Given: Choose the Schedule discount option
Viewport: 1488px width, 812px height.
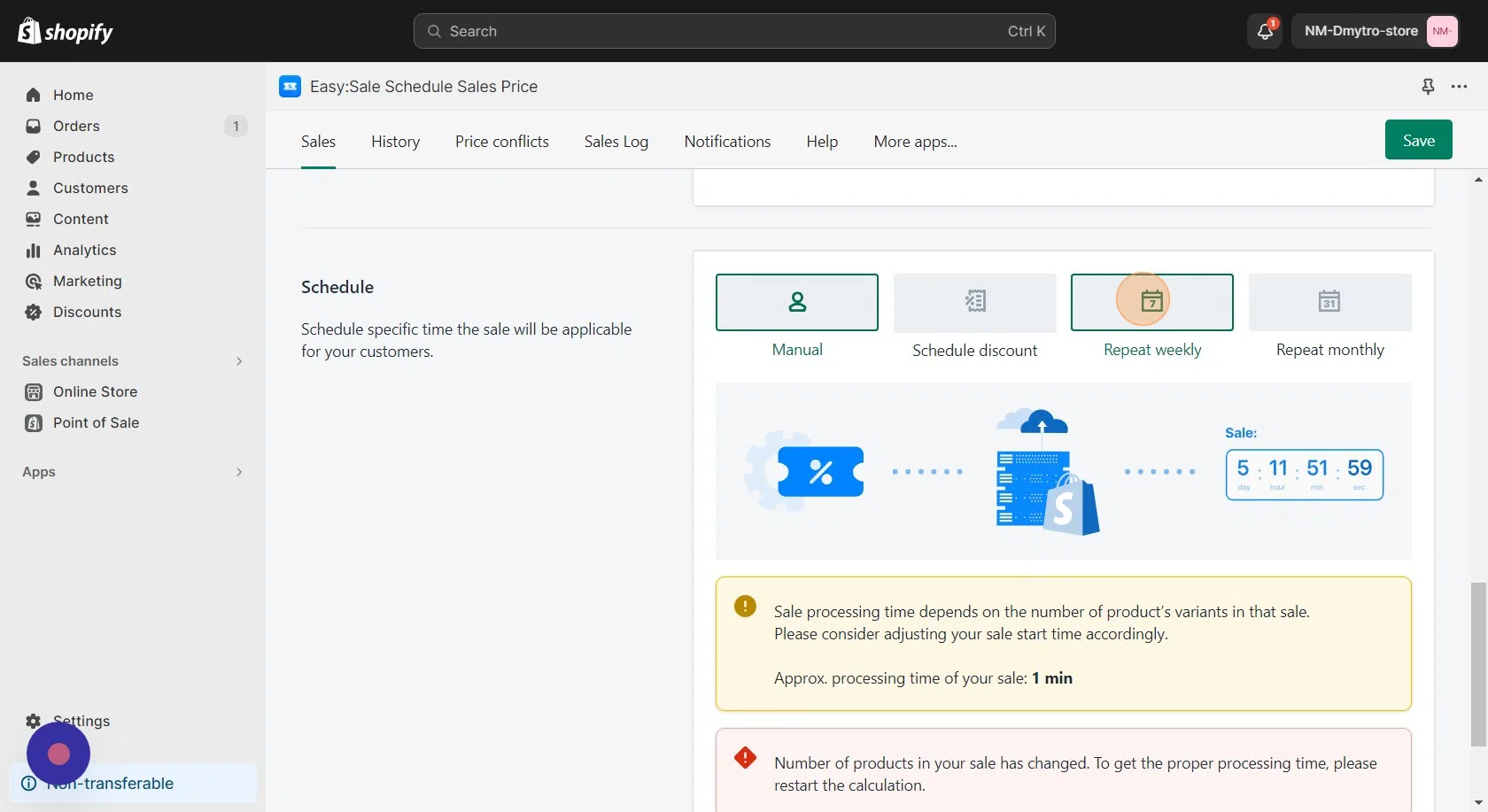Looking at the screenshot, I should (x=974, y=303).
